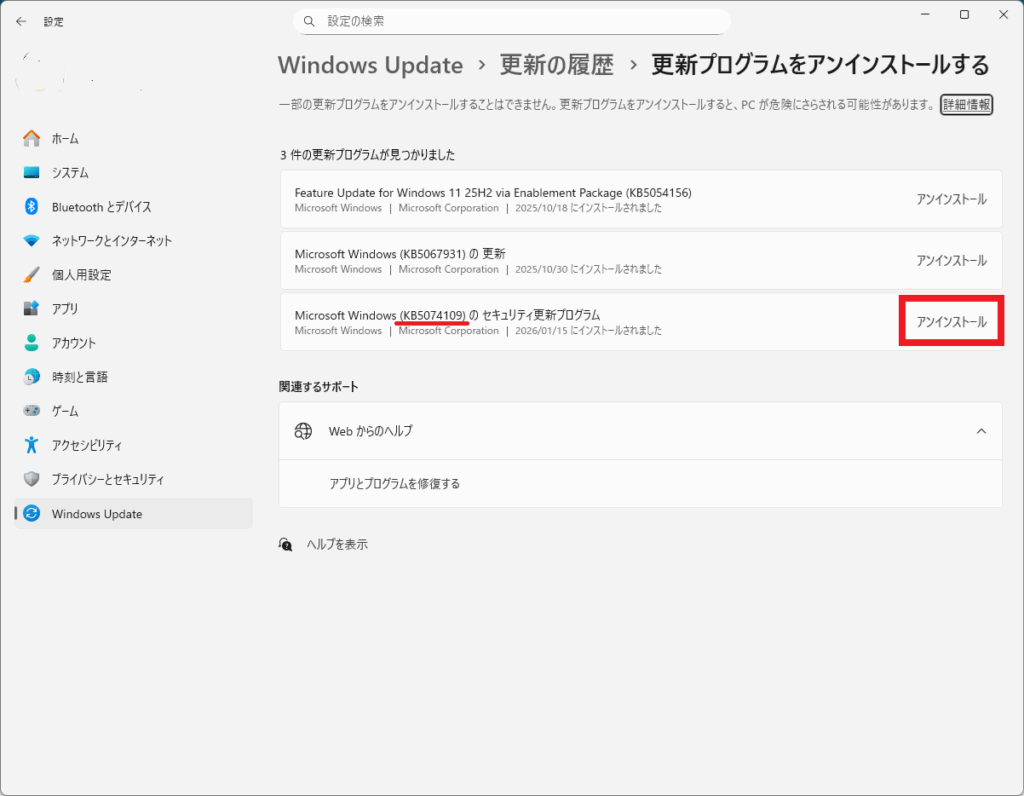Open ネットワークとインターネット Wi-Fi icon
Image resolution: width=1024 pixels, height=796 pixels.
(x=32, y=241)
